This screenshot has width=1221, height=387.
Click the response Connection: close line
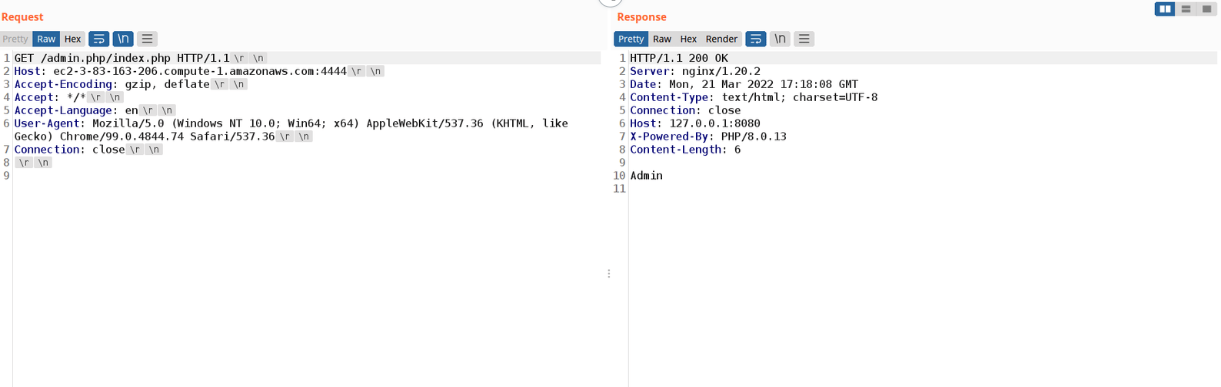click(685, 111)
